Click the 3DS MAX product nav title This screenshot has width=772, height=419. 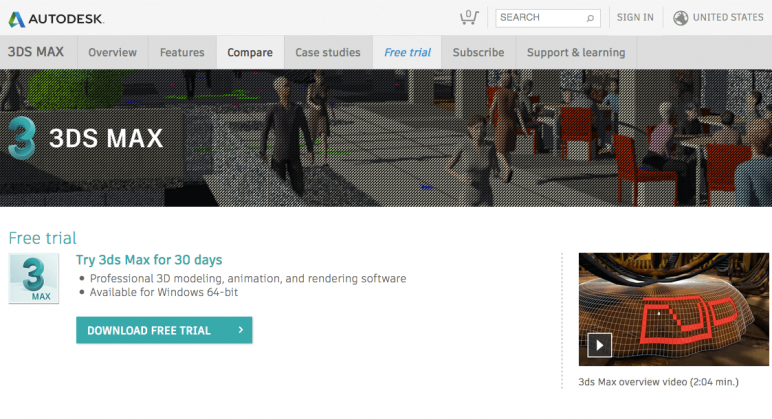point(36,52)
